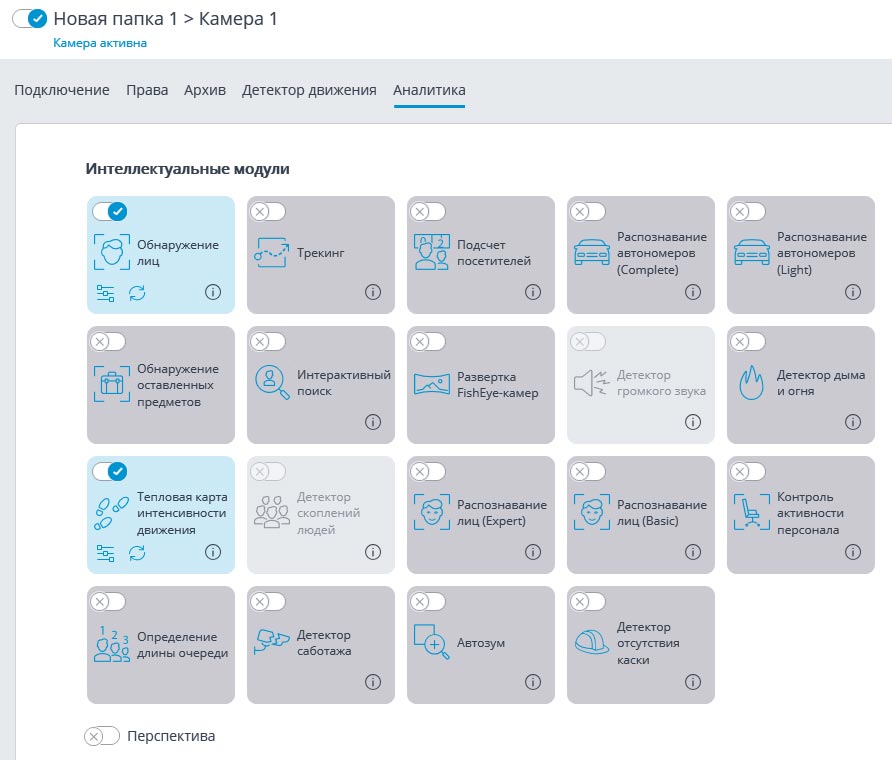Show info for Детектор саботажа module
The width and height of the screenshot is (892, 760).
(373, 682)
